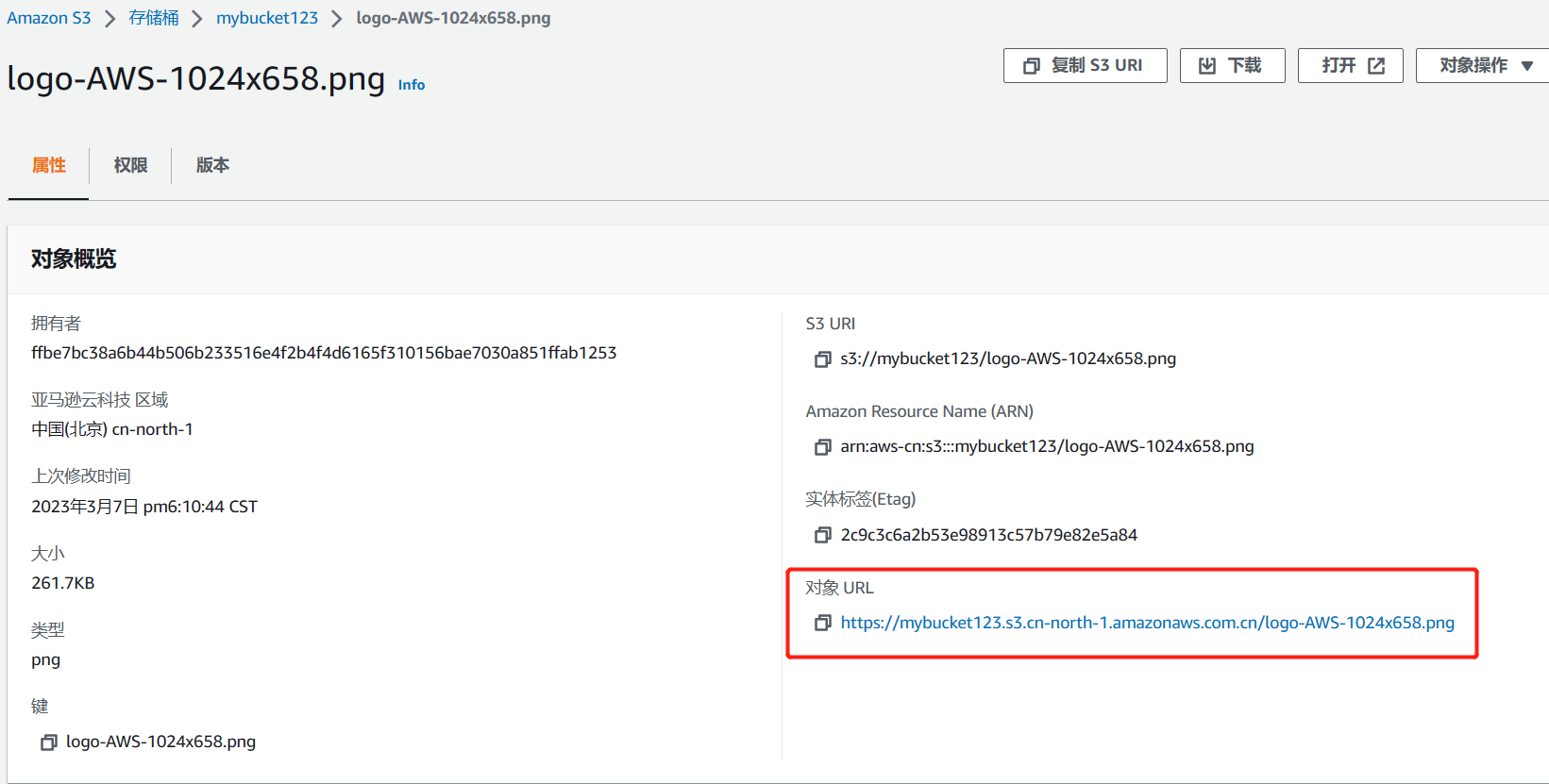
Task: Copy the Etag value icon
Action: click(822, 535)
